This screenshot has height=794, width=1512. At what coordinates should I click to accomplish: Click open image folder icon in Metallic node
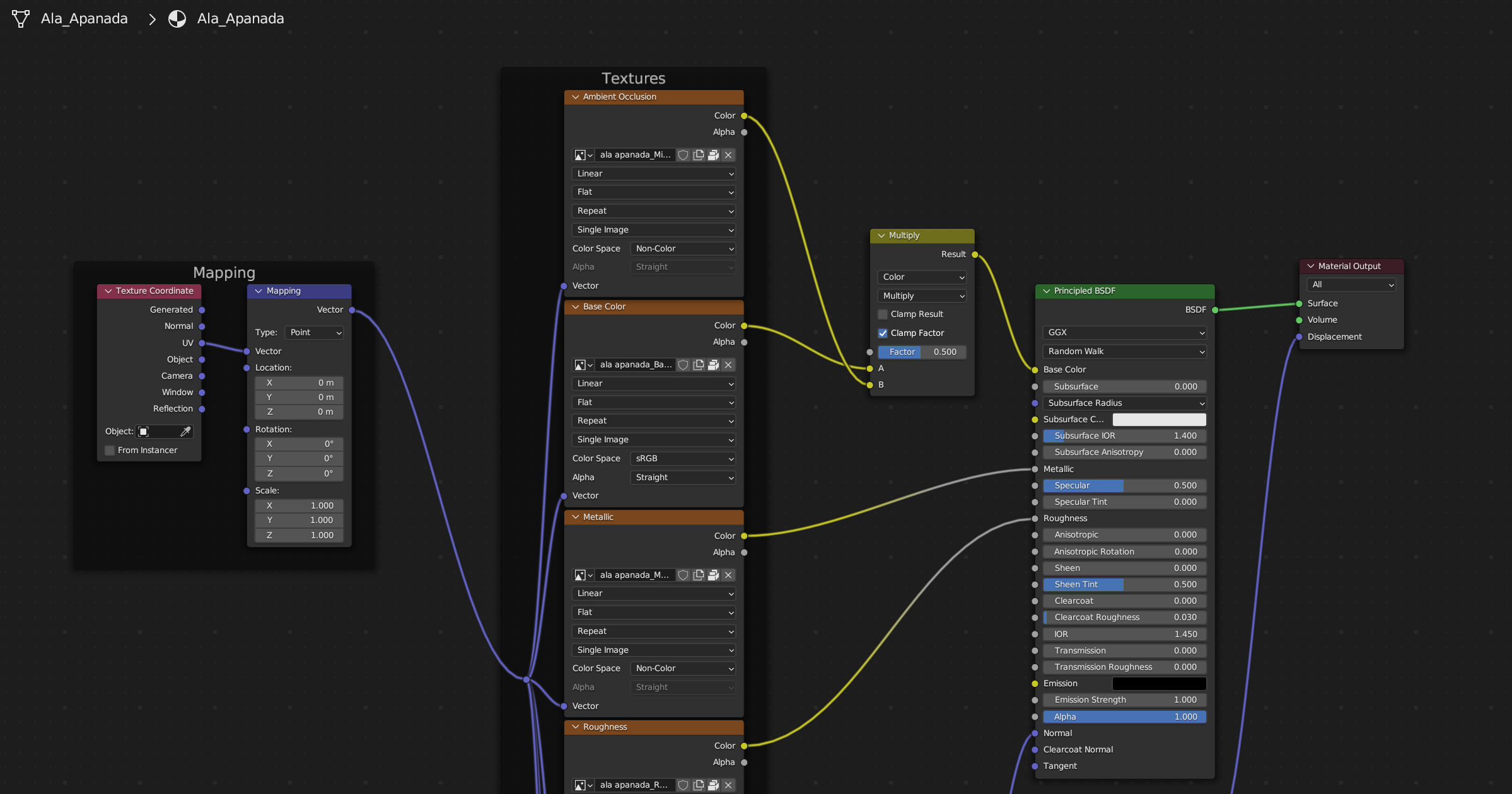[713, 575]
